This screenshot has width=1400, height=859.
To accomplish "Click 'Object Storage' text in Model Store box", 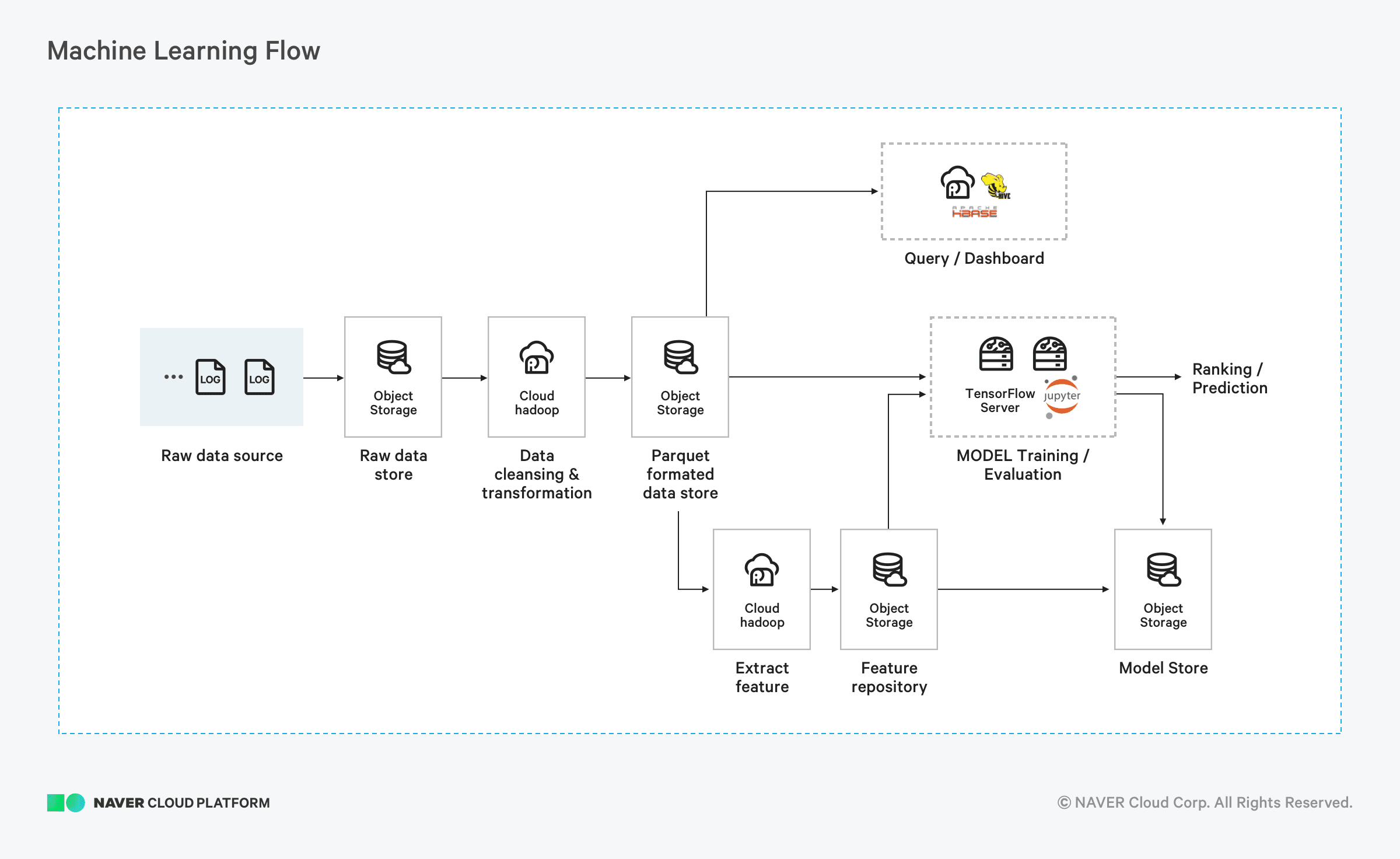I will point(1164,616).
